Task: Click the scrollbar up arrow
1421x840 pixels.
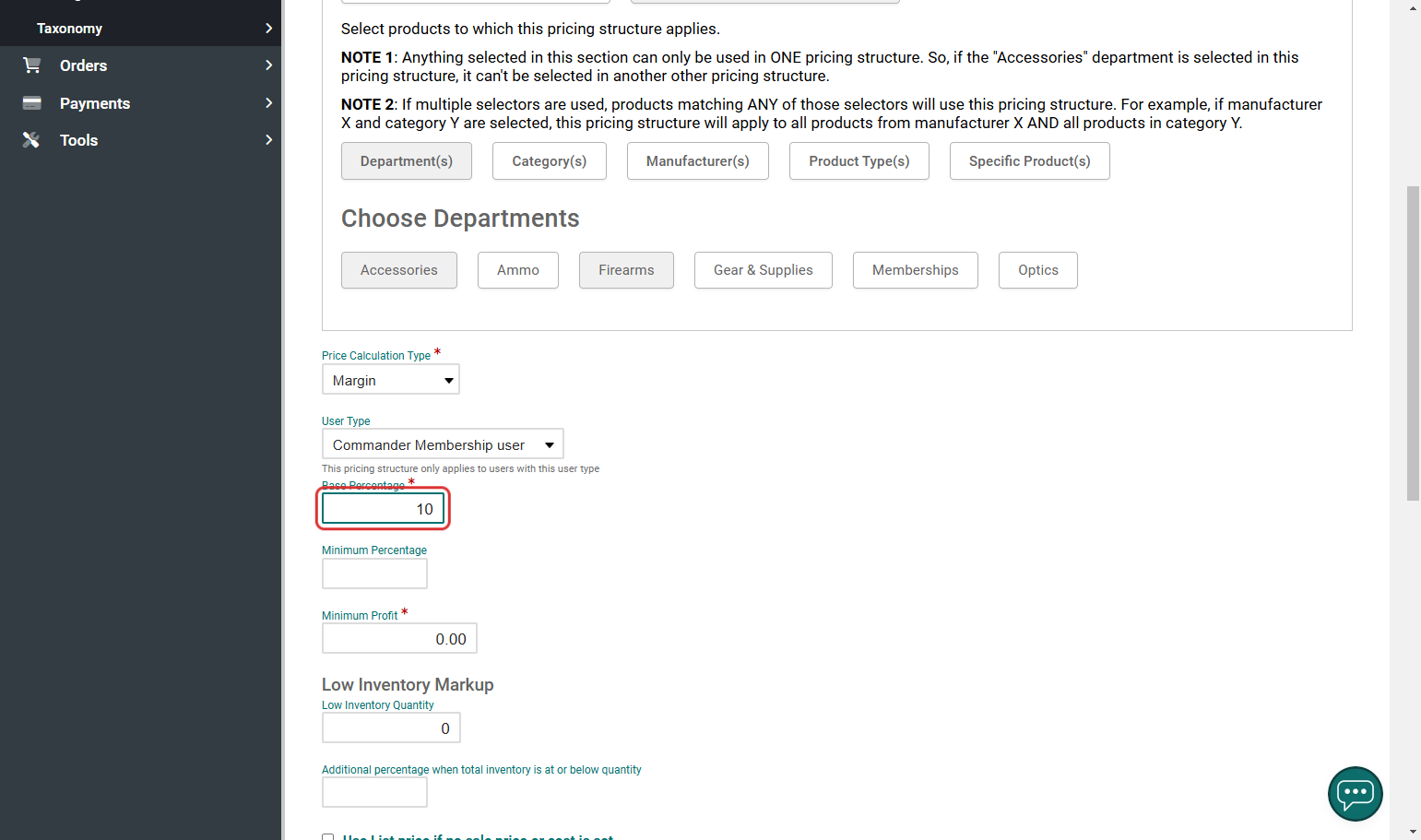Action: click(1414, 7)
